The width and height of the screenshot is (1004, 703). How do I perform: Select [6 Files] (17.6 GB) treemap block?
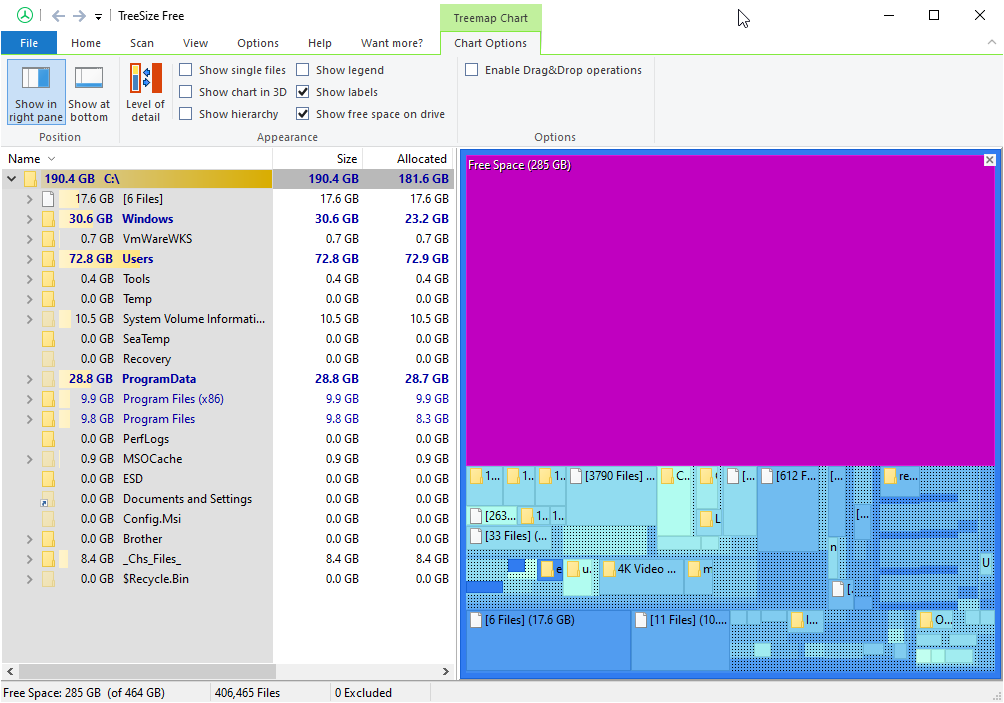coord(548,640)
